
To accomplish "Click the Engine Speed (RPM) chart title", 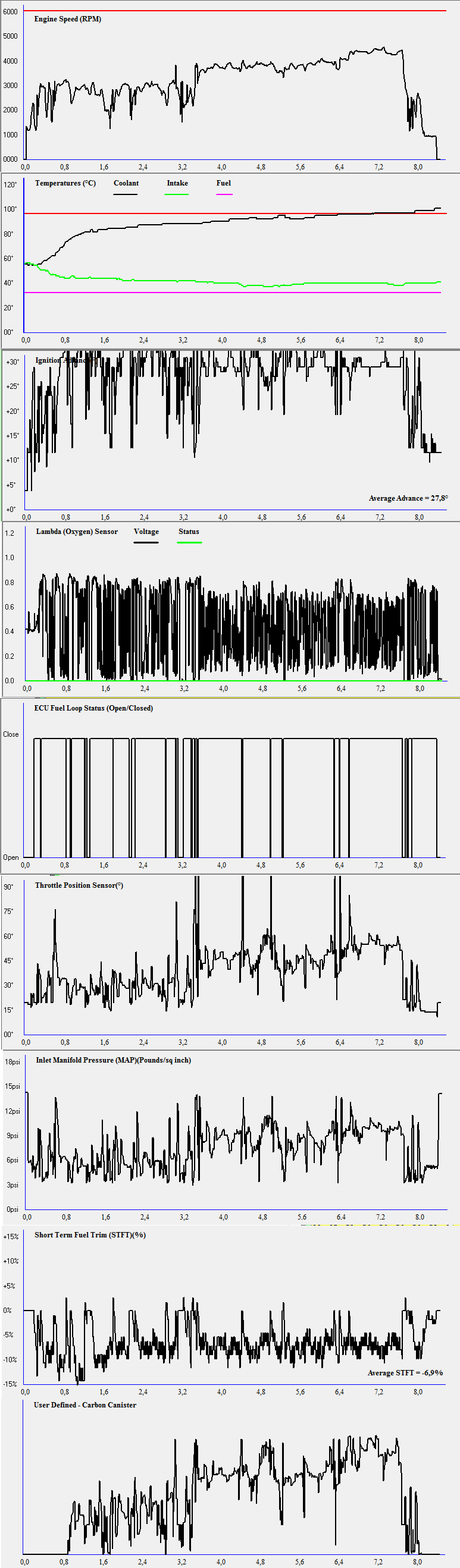I will pyautogui.click(x=68, y=19).
